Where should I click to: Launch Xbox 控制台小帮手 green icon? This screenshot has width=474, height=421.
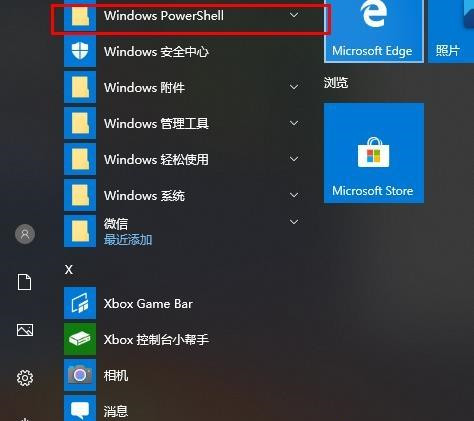click(x=80, y=339)
